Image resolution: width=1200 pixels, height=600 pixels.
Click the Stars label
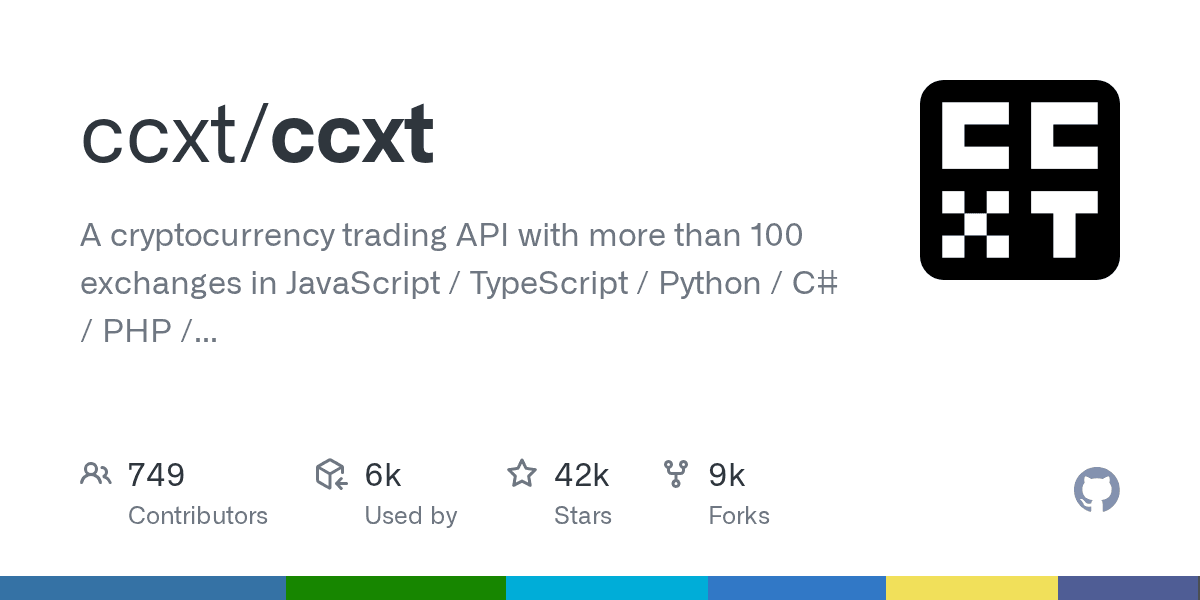click(x=582, y=516)
